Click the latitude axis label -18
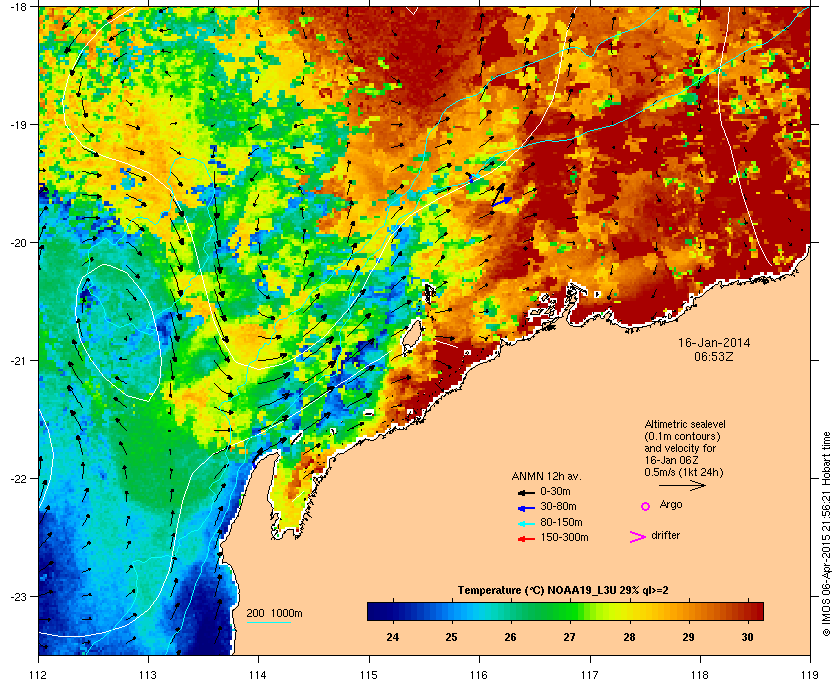Viewport: 840px width, 680px height. (x=18, y=7)
